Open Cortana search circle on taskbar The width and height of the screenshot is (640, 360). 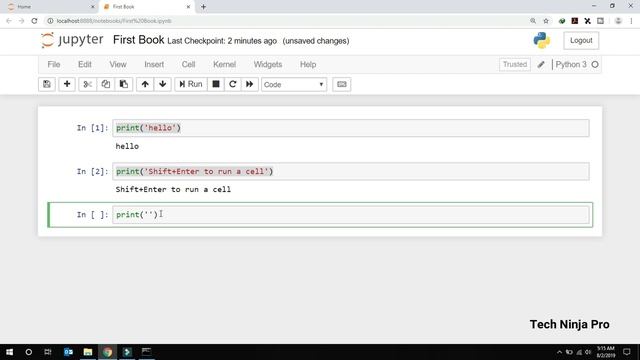(29, 352)
